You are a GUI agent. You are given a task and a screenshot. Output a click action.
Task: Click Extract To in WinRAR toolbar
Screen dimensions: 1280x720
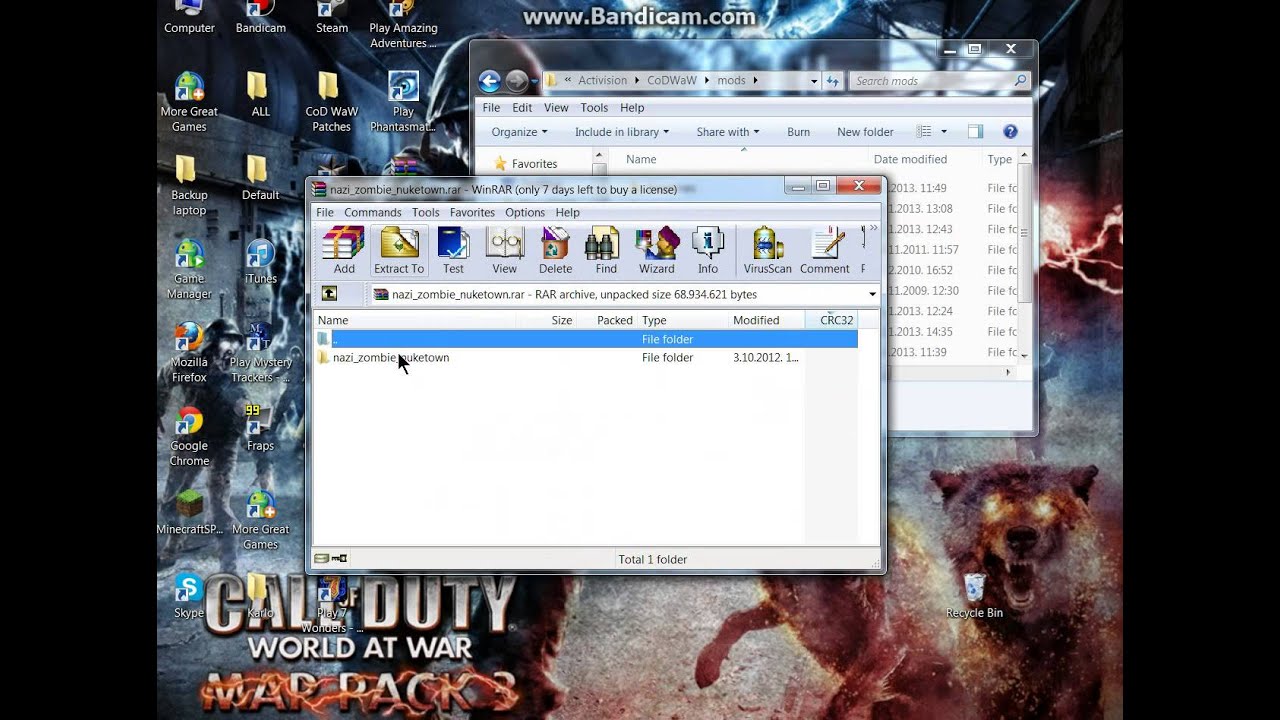click(399, 250)
